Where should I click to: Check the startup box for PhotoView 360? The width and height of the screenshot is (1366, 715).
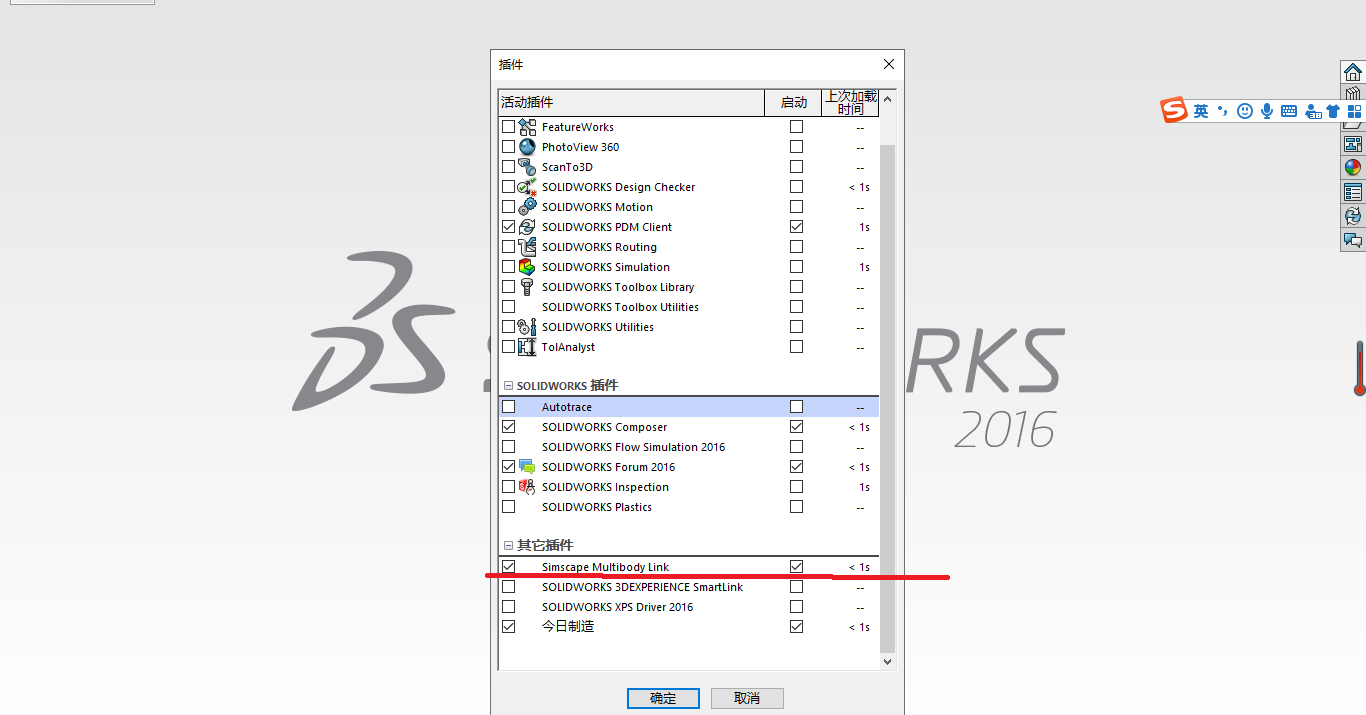[x=796, y=146]
